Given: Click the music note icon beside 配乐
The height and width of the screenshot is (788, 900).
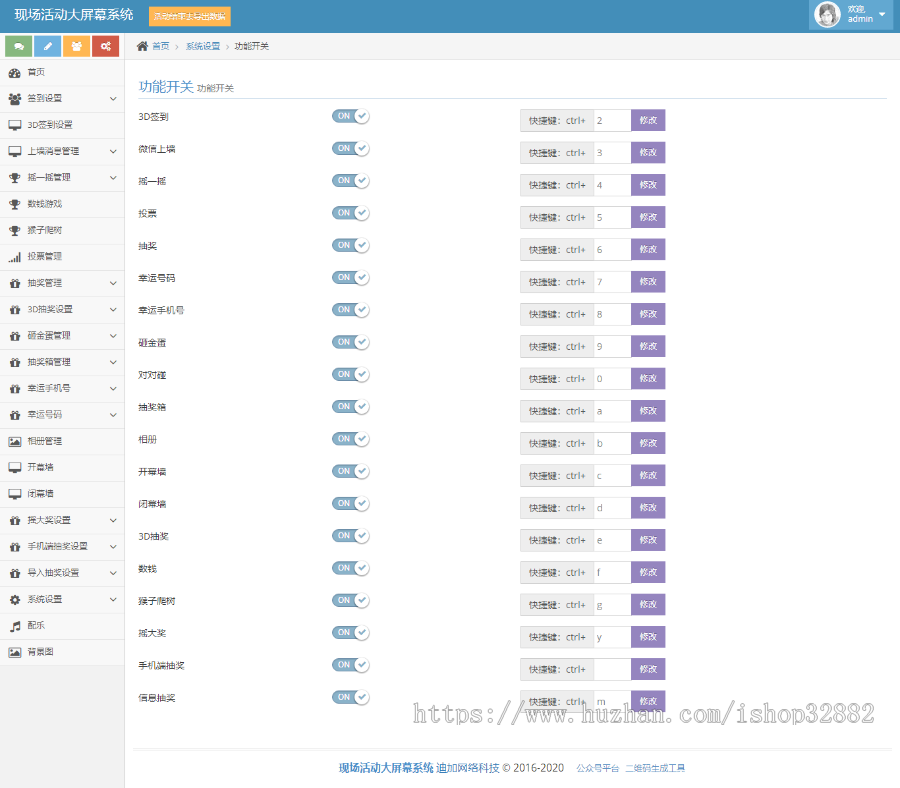Looking at the screenshot, I should point(14,626).
